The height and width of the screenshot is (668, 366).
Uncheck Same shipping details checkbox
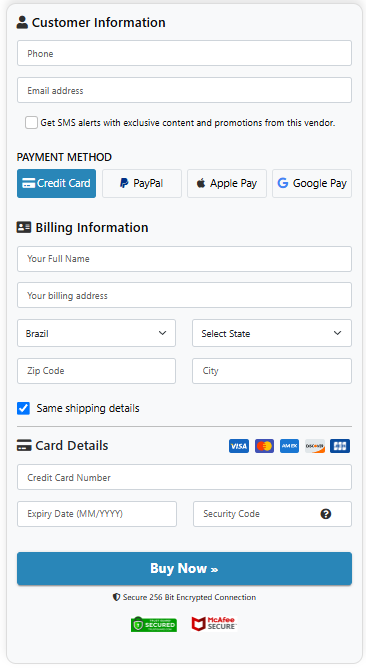click(x=23, y=408)
